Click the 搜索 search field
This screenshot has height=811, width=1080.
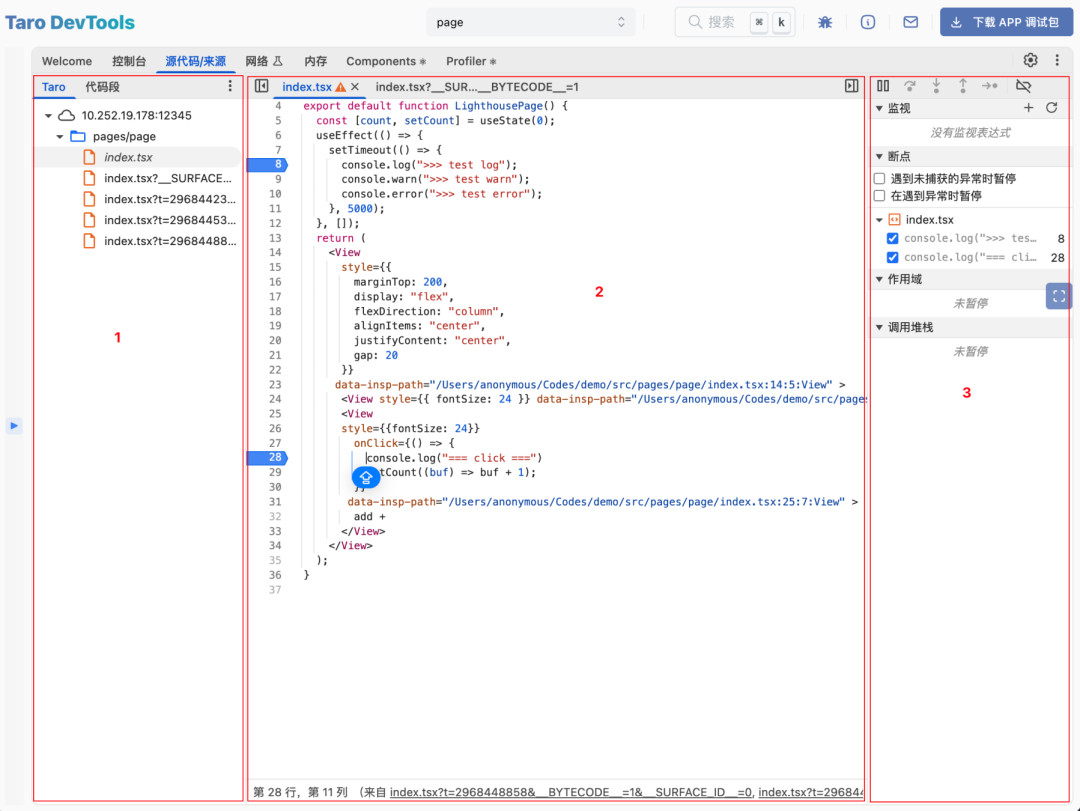(x=735, y=22)
